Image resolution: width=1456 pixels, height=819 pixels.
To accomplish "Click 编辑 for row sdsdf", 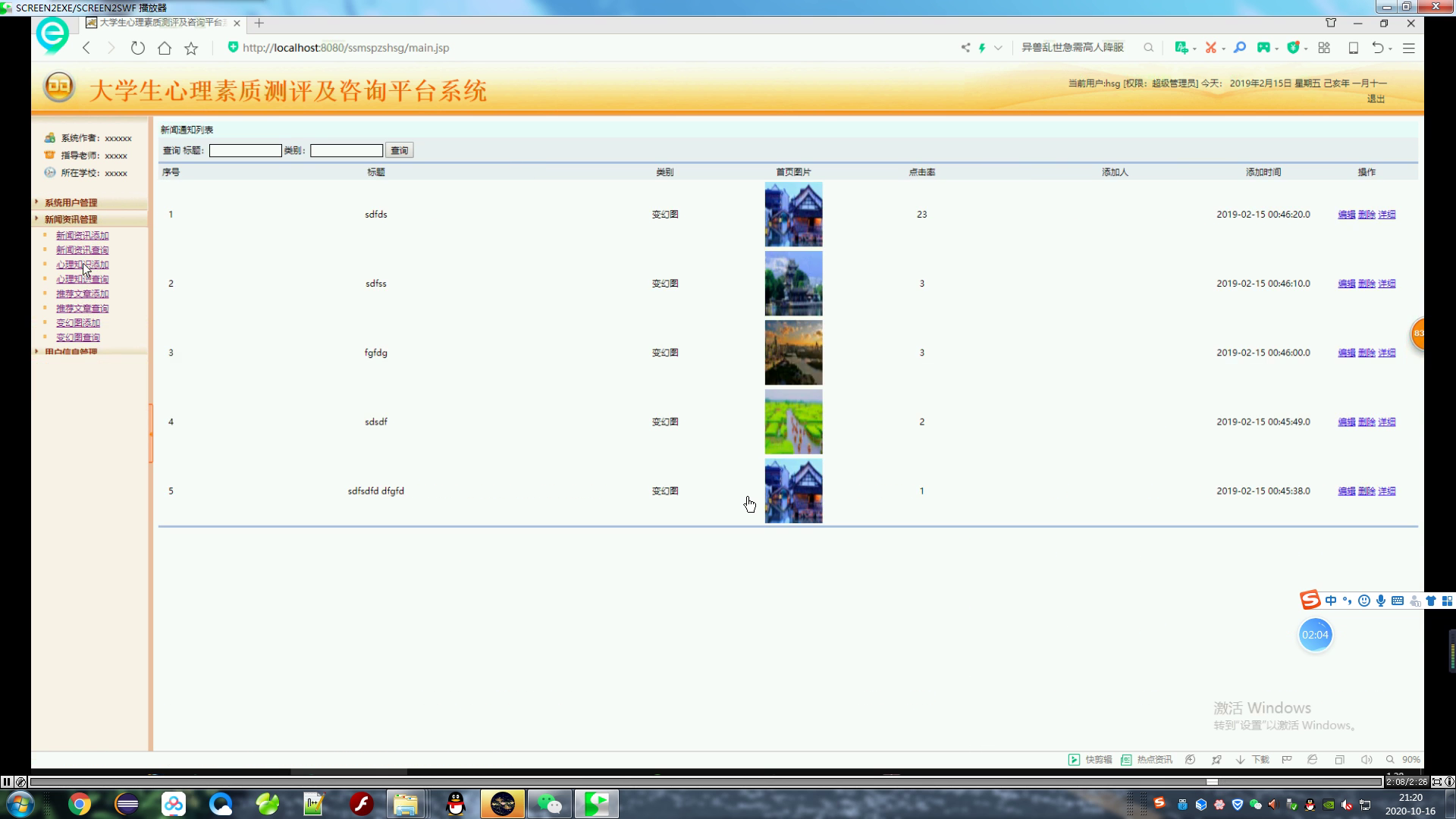I will click(x=1346, y=422).
